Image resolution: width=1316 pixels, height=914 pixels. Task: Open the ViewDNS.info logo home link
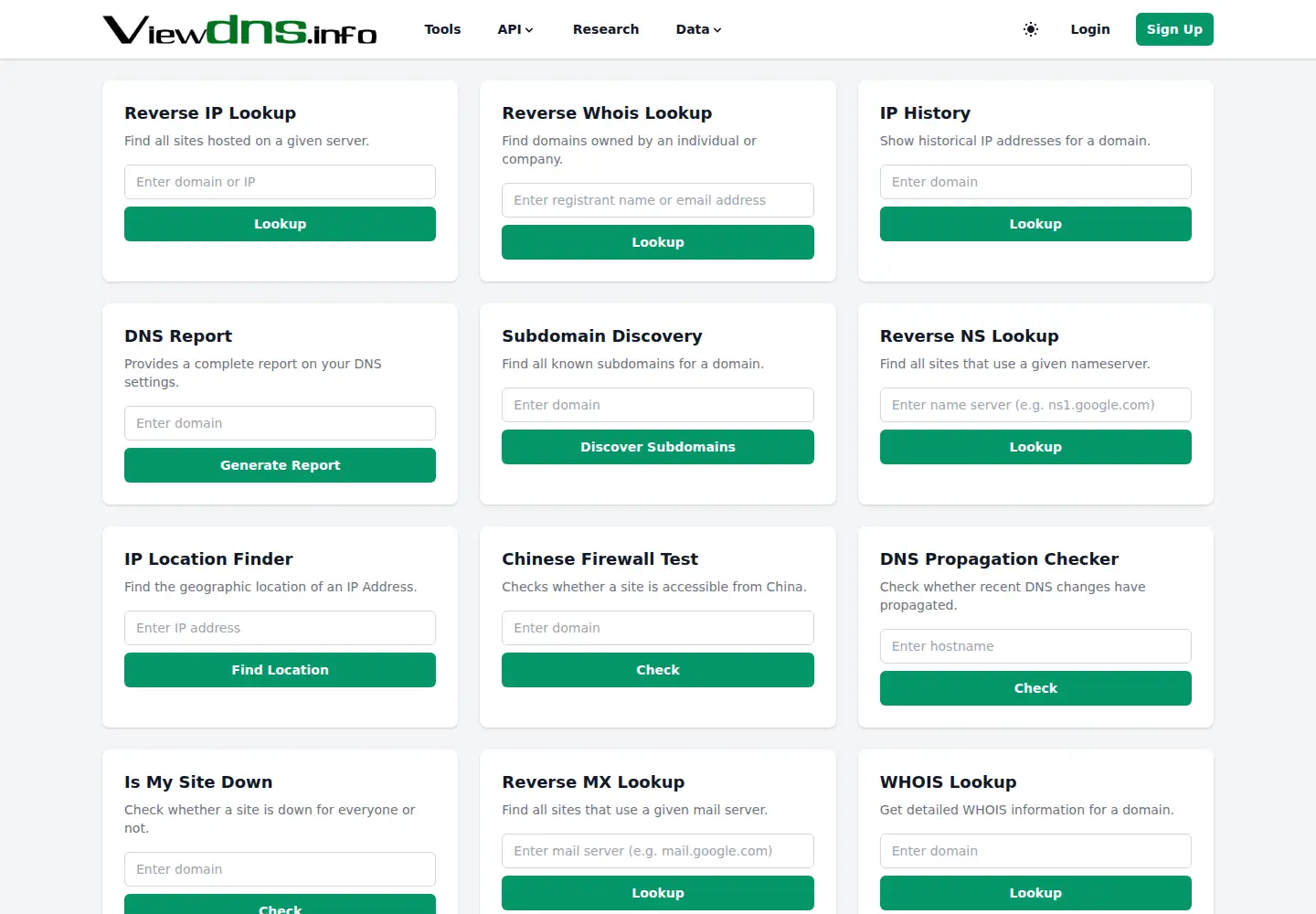239,29
